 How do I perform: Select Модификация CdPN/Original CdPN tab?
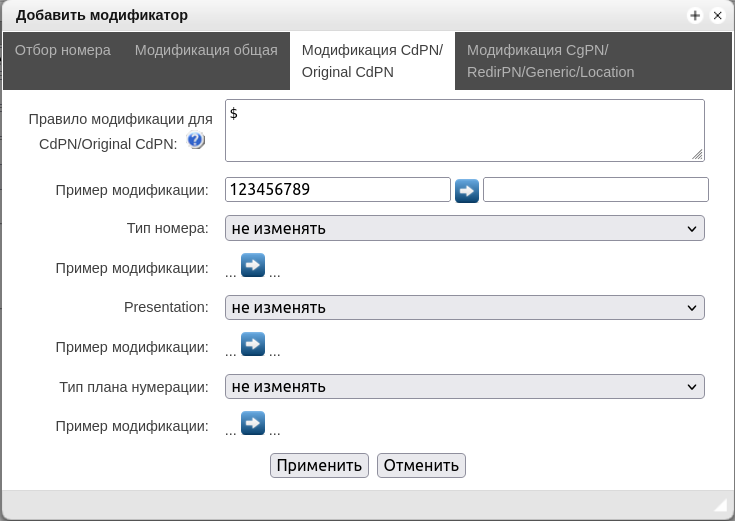click(371, 61)
